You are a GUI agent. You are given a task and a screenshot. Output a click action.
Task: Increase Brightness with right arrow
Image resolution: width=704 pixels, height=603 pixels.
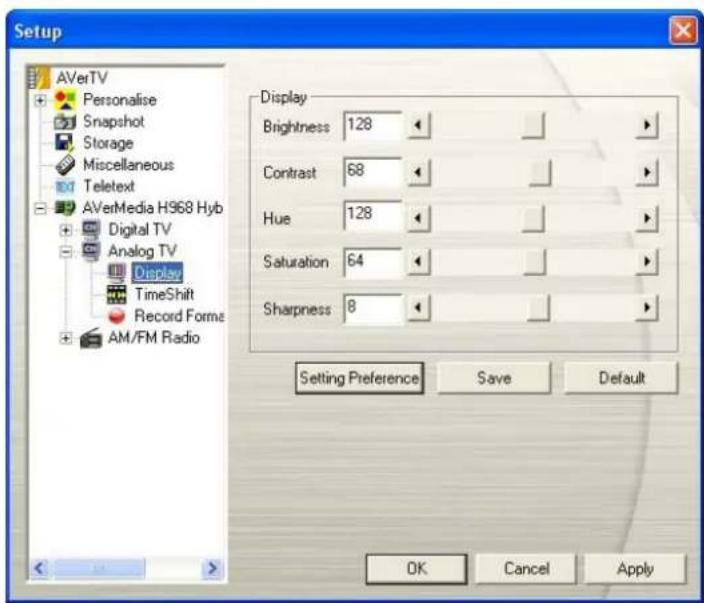647,126
